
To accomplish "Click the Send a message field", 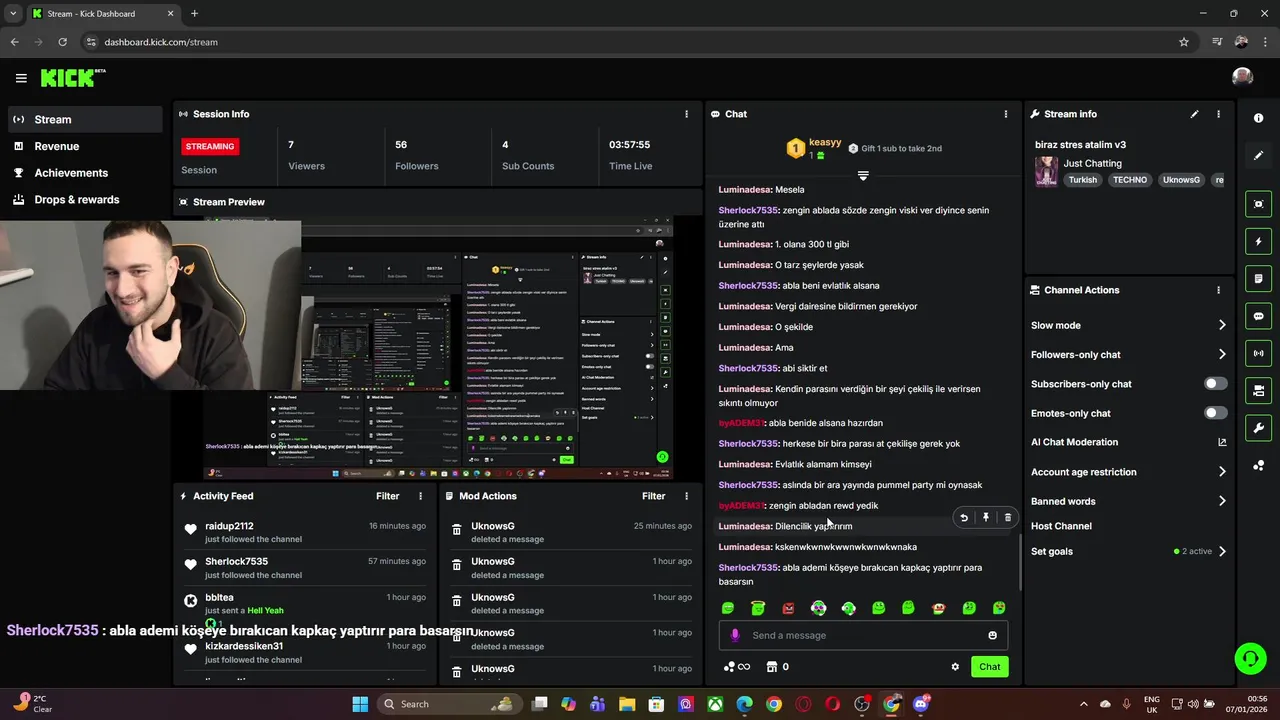I will 864,635.
